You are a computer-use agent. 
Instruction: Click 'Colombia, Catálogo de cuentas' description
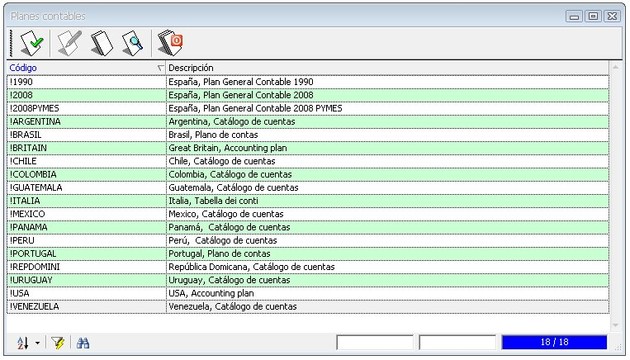[230, 174]
